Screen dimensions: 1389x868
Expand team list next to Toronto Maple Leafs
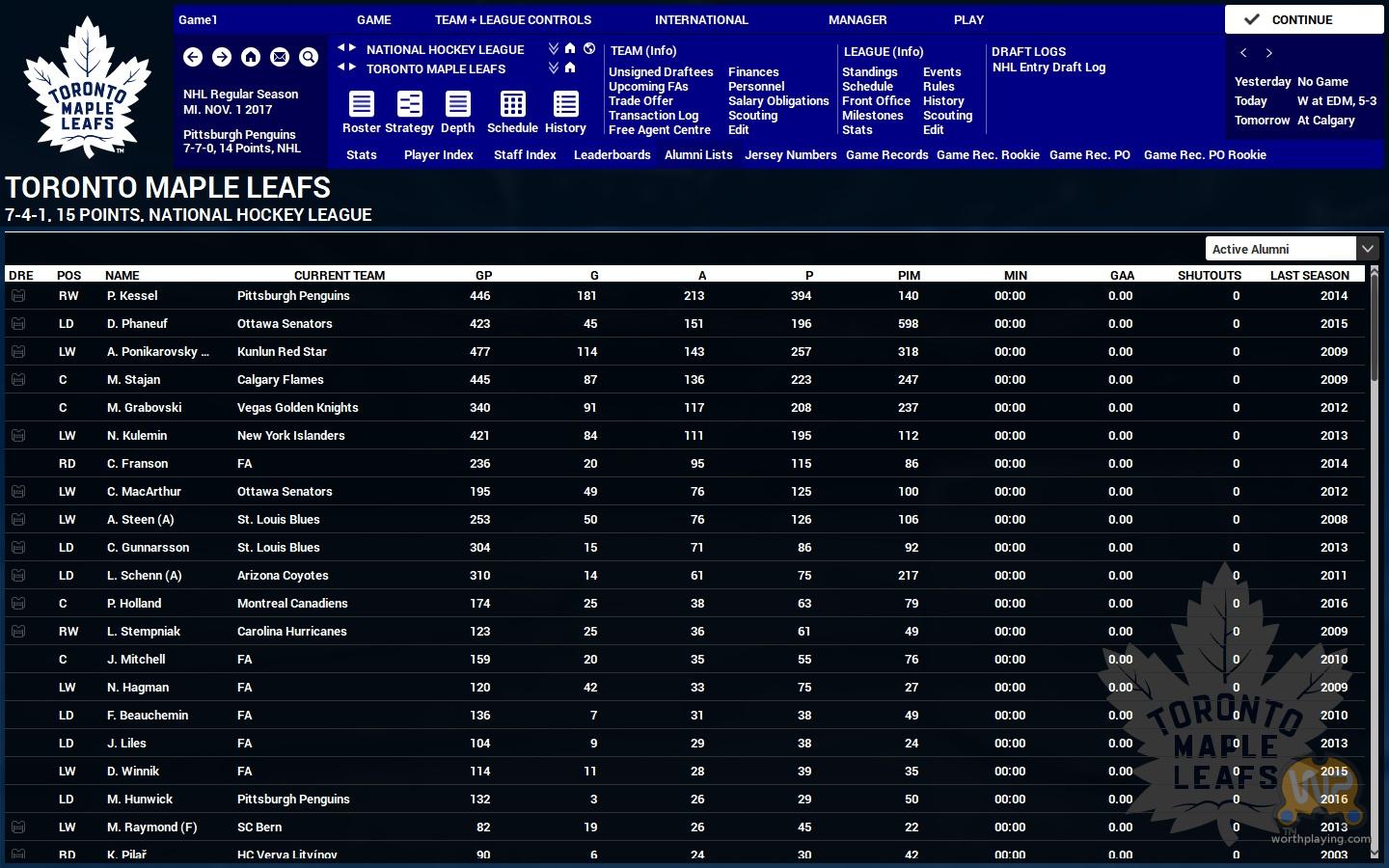[554, 68]
